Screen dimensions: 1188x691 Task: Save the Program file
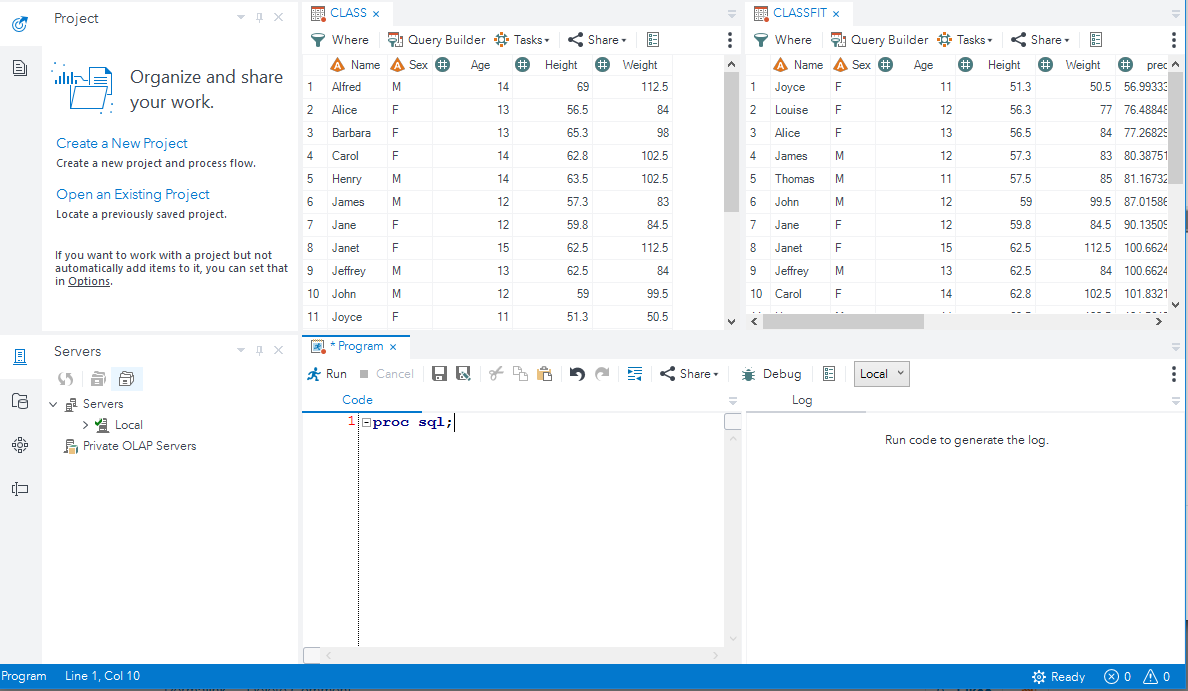(439, 373)
